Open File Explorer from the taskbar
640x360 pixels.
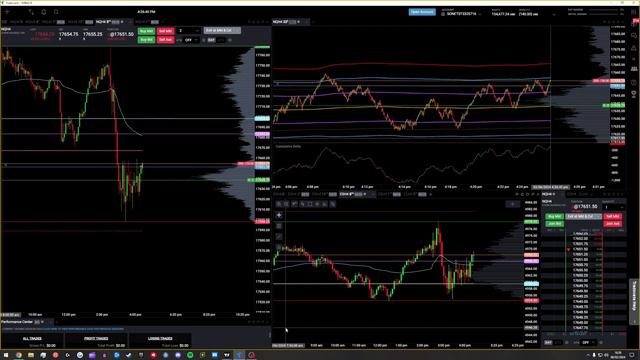point(31,355)
